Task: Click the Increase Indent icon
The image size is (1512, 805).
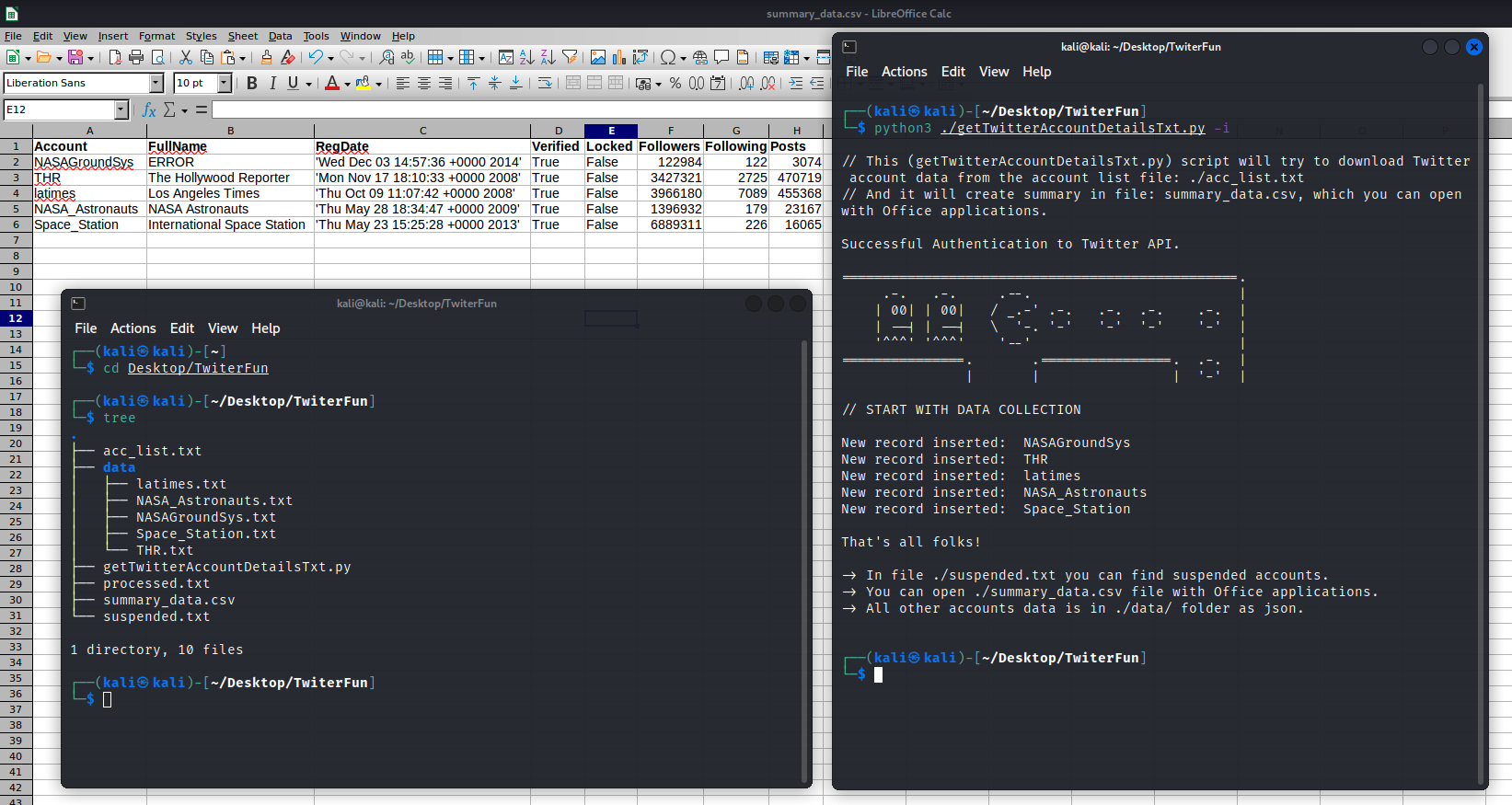Action: point(796,83)
